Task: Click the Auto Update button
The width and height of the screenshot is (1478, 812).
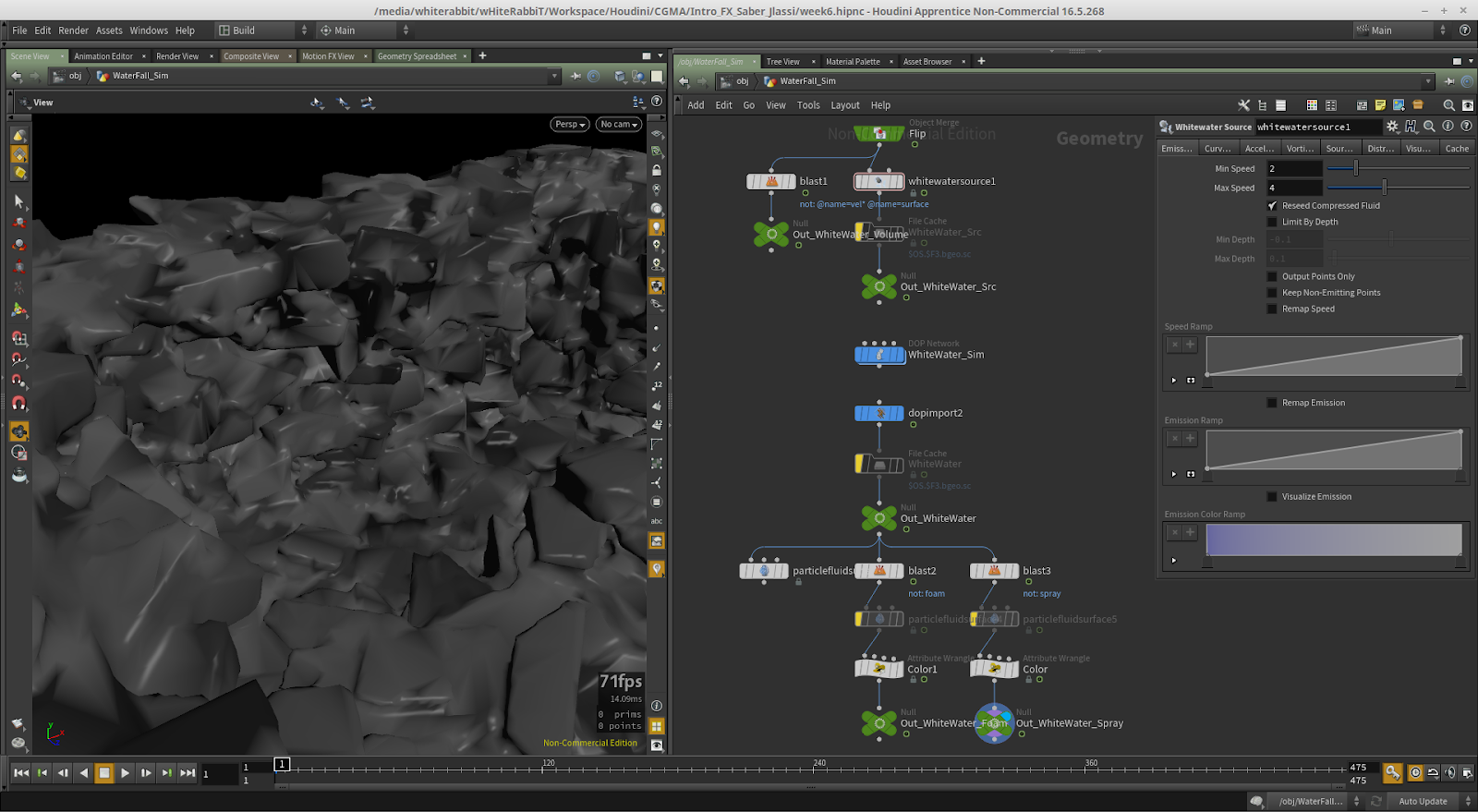Action: pyautogui.click(x=1423, y=802)
